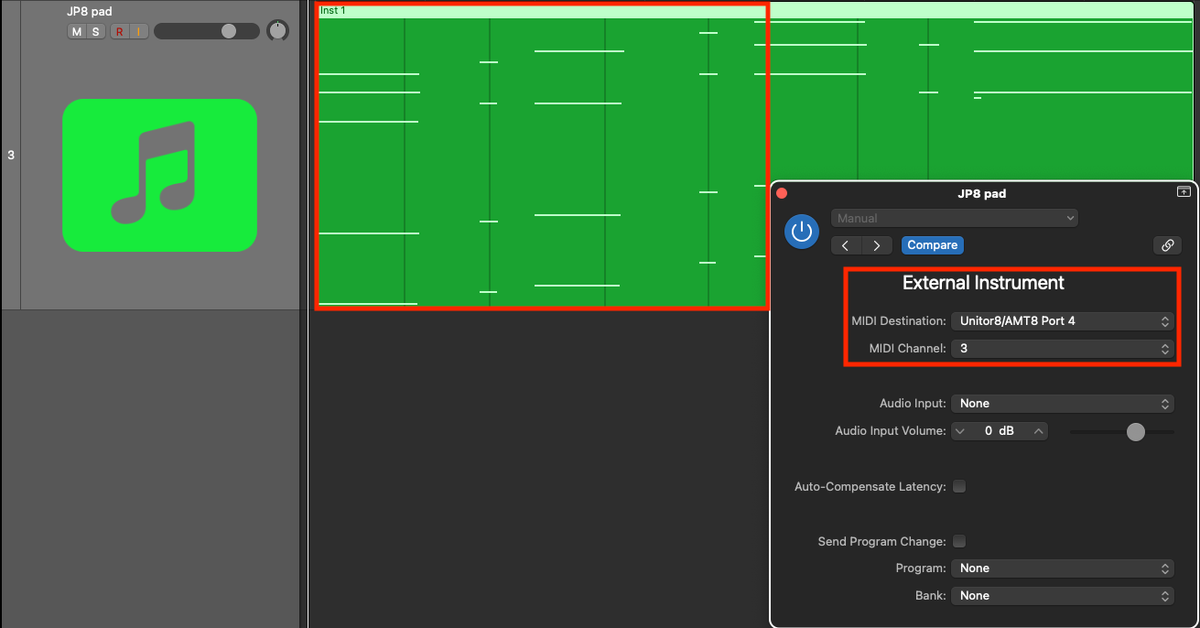Load the next preset with the right arrow

[876, 244]
